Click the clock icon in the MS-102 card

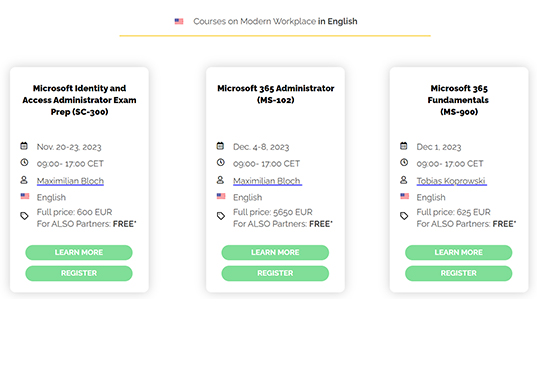(221, 162)
